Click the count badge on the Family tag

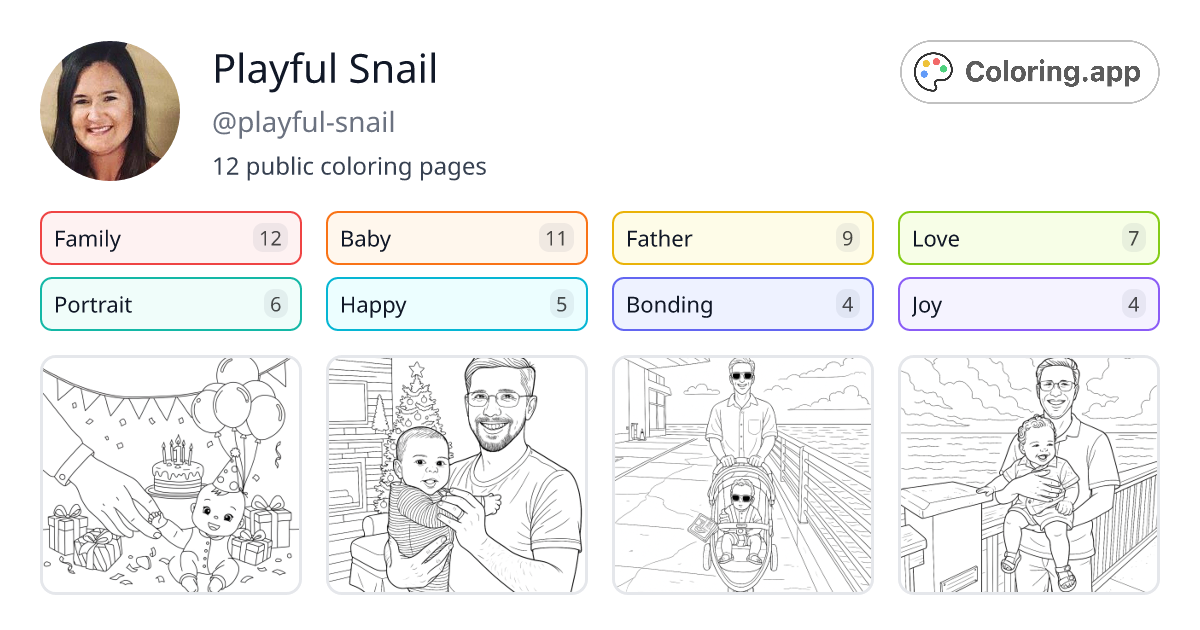point(274,238)
